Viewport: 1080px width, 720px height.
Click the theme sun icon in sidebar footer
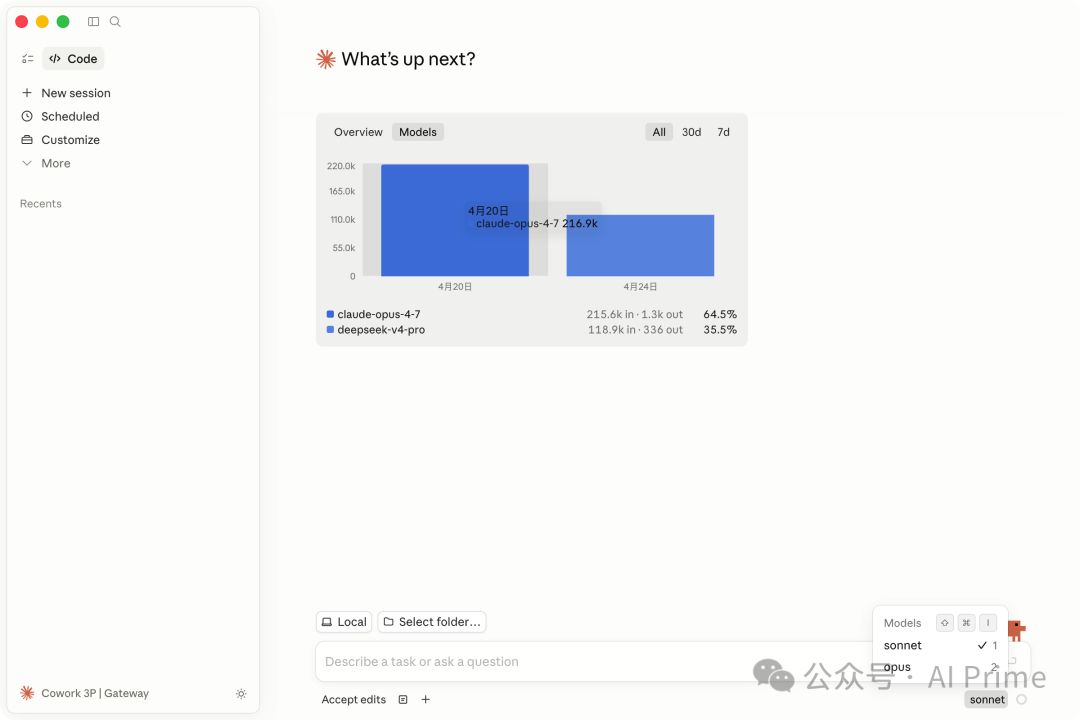click(241, 693)
